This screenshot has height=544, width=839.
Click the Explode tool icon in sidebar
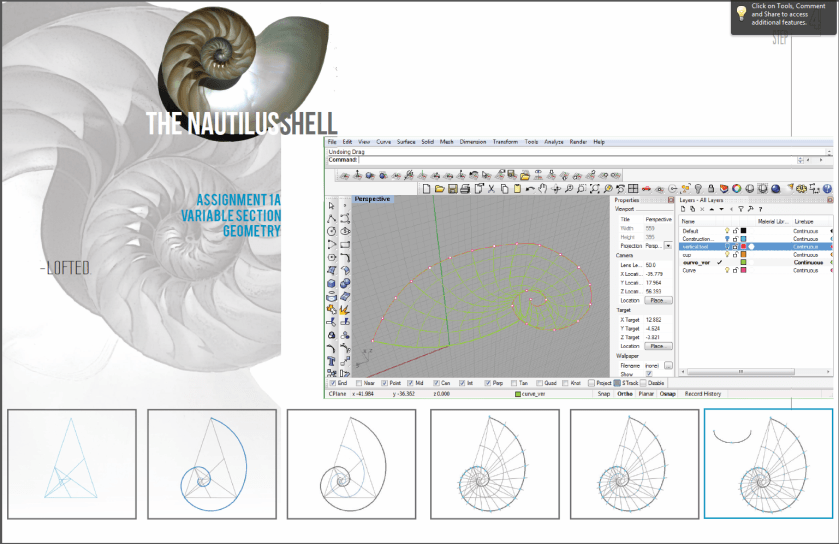(x=346, y=308)
